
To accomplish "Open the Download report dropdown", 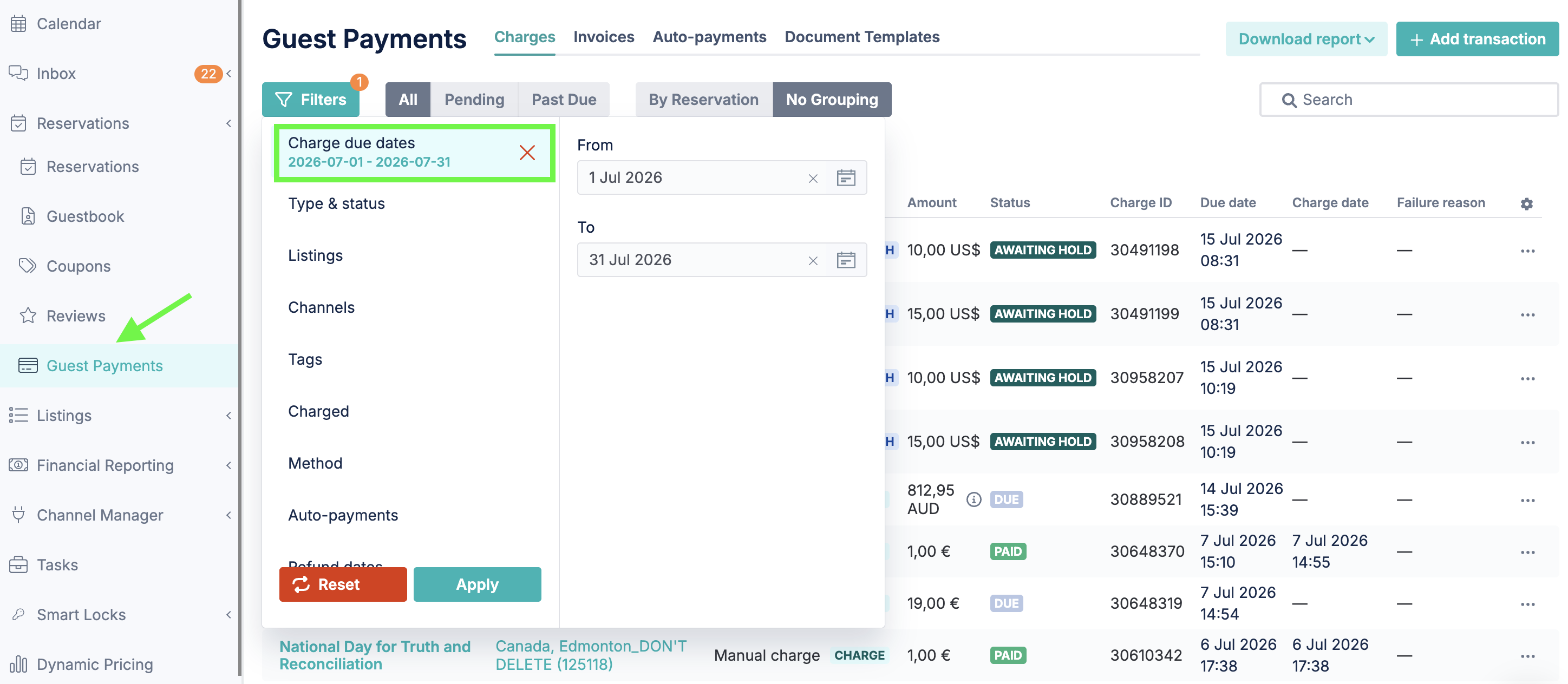I will click(x=1305, y=39).
